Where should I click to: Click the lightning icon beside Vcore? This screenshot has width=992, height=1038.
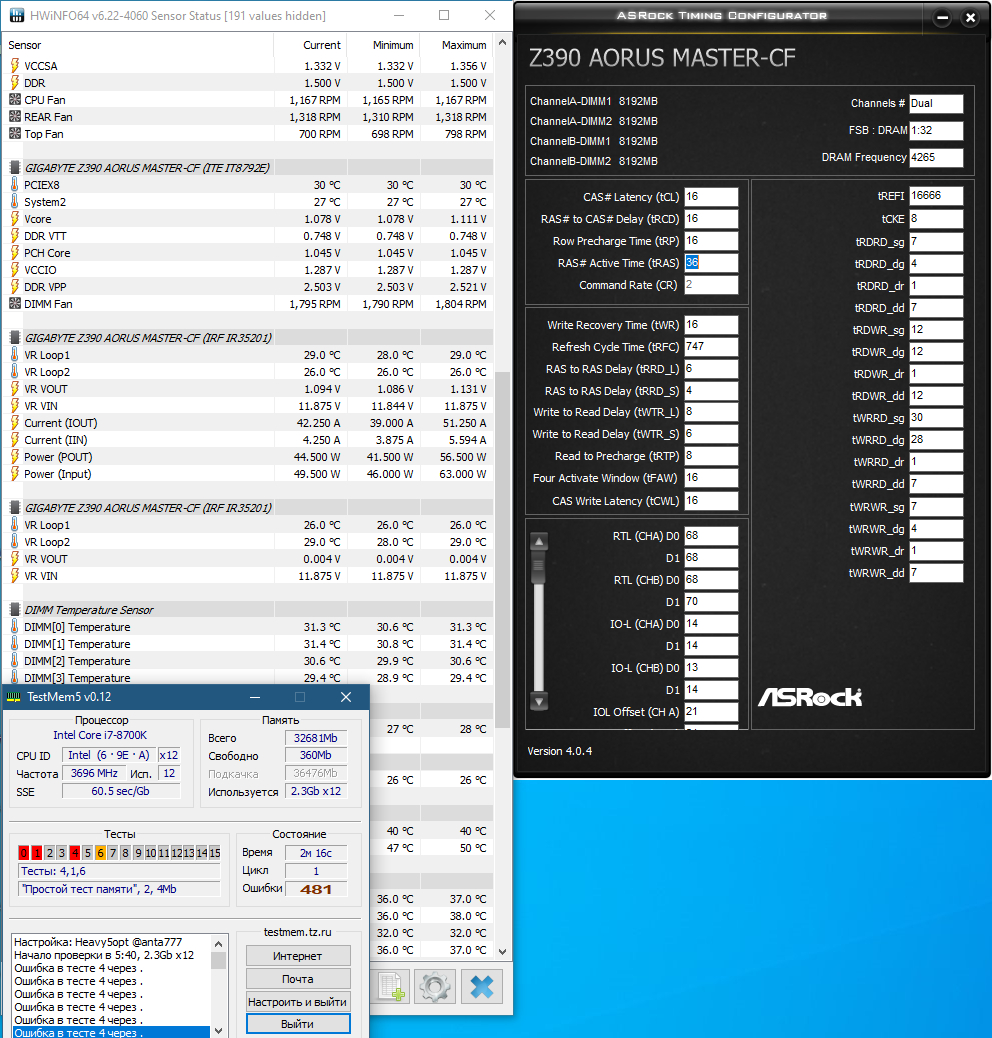(x=15, y=218)
